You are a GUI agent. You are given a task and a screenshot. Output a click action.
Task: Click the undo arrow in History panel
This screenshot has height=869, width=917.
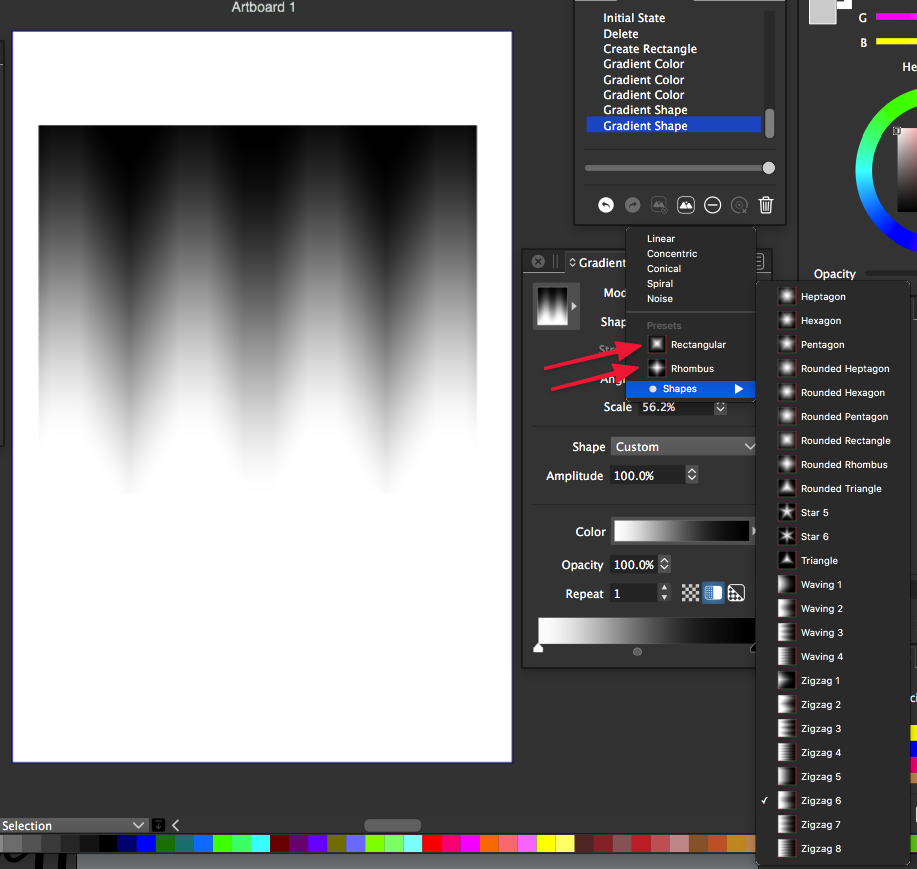point(605,205)
